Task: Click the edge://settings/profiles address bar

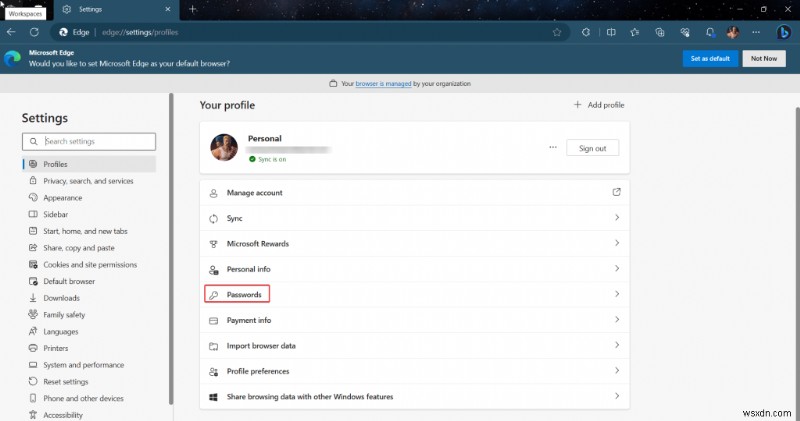Action: (x=310, y=32)
